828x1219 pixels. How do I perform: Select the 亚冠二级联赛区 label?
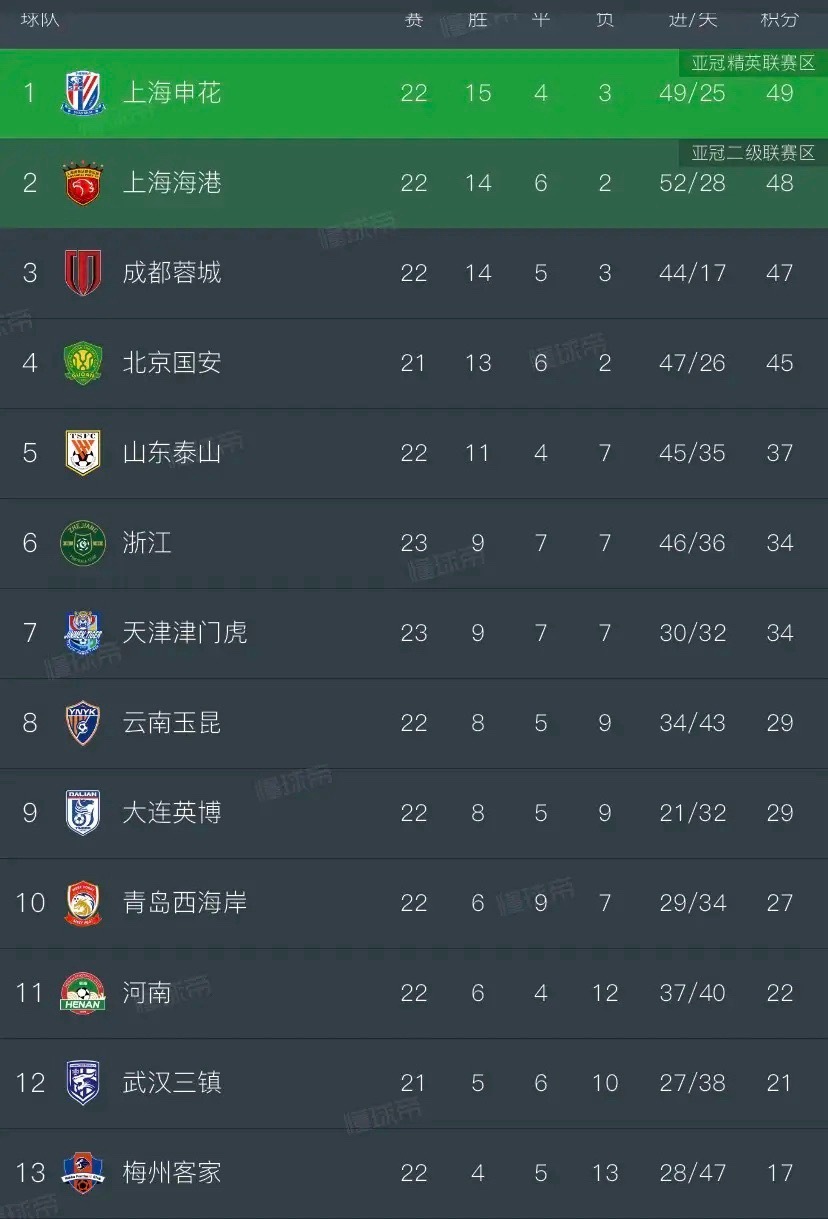click(x=753, y=153)
